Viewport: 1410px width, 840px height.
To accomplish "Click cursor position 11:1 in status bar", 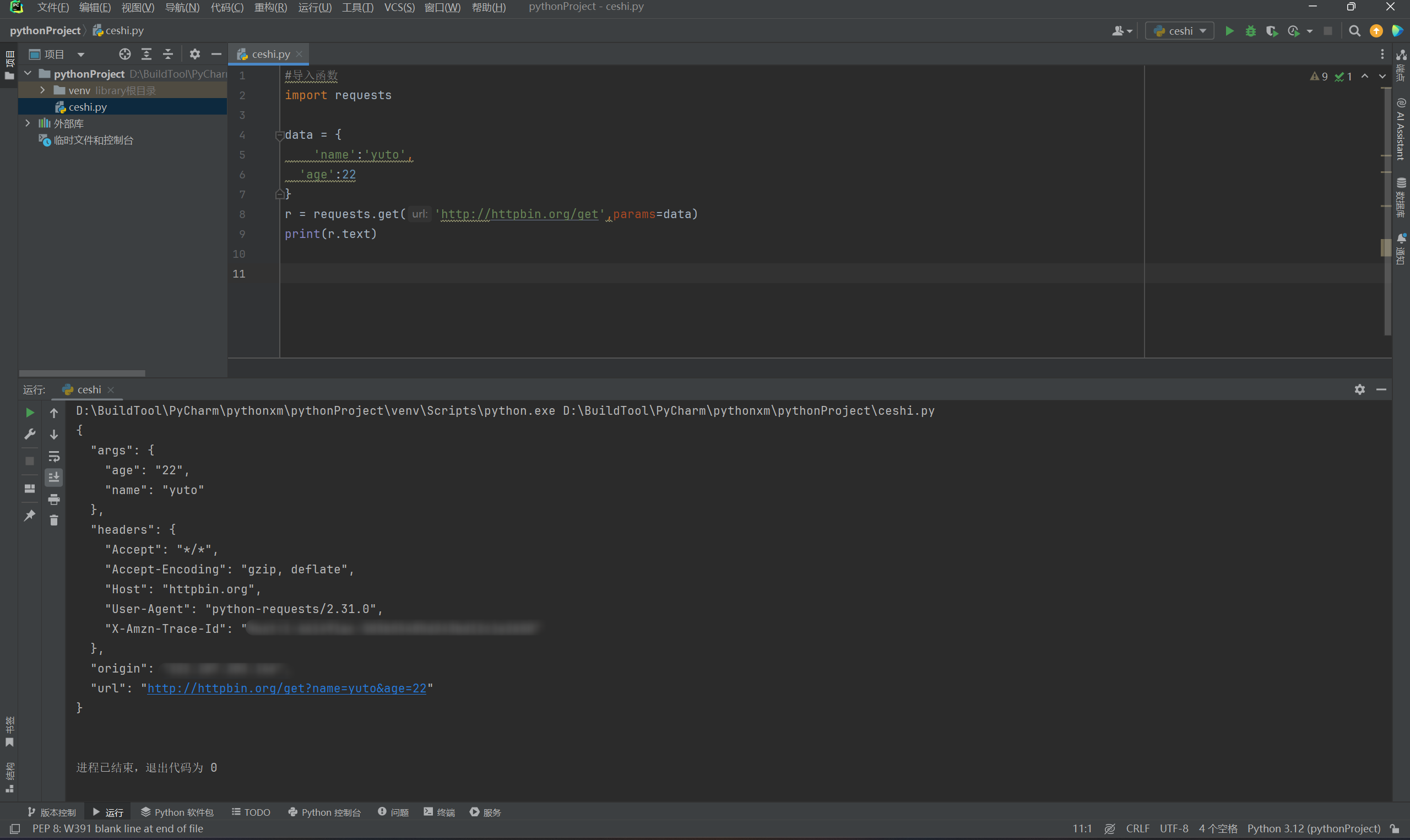I will tap(1082, 828).
